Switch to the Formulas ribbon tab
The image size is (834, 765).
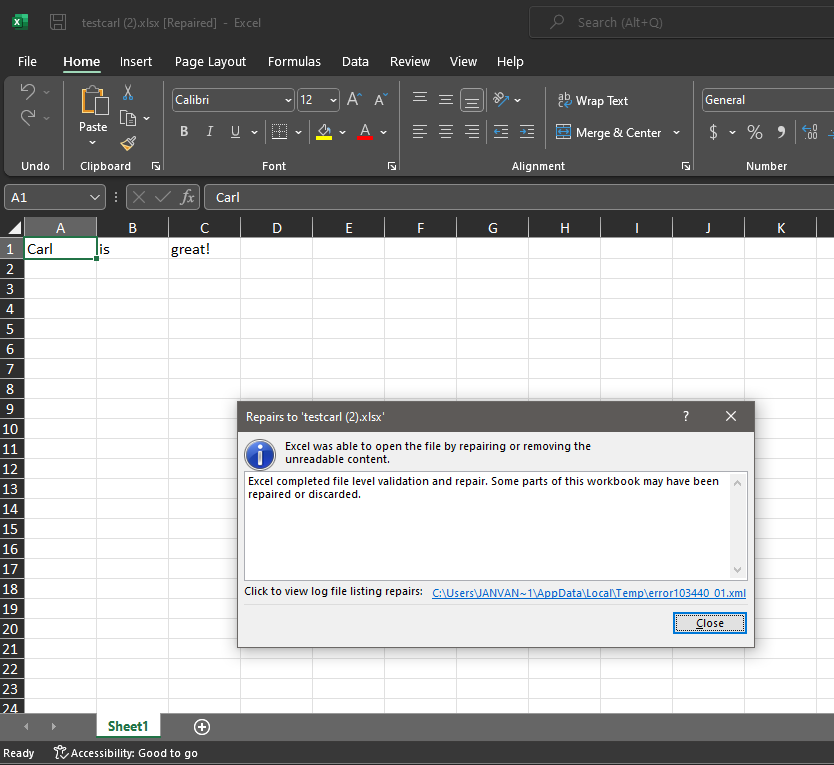tap(294, 61)
